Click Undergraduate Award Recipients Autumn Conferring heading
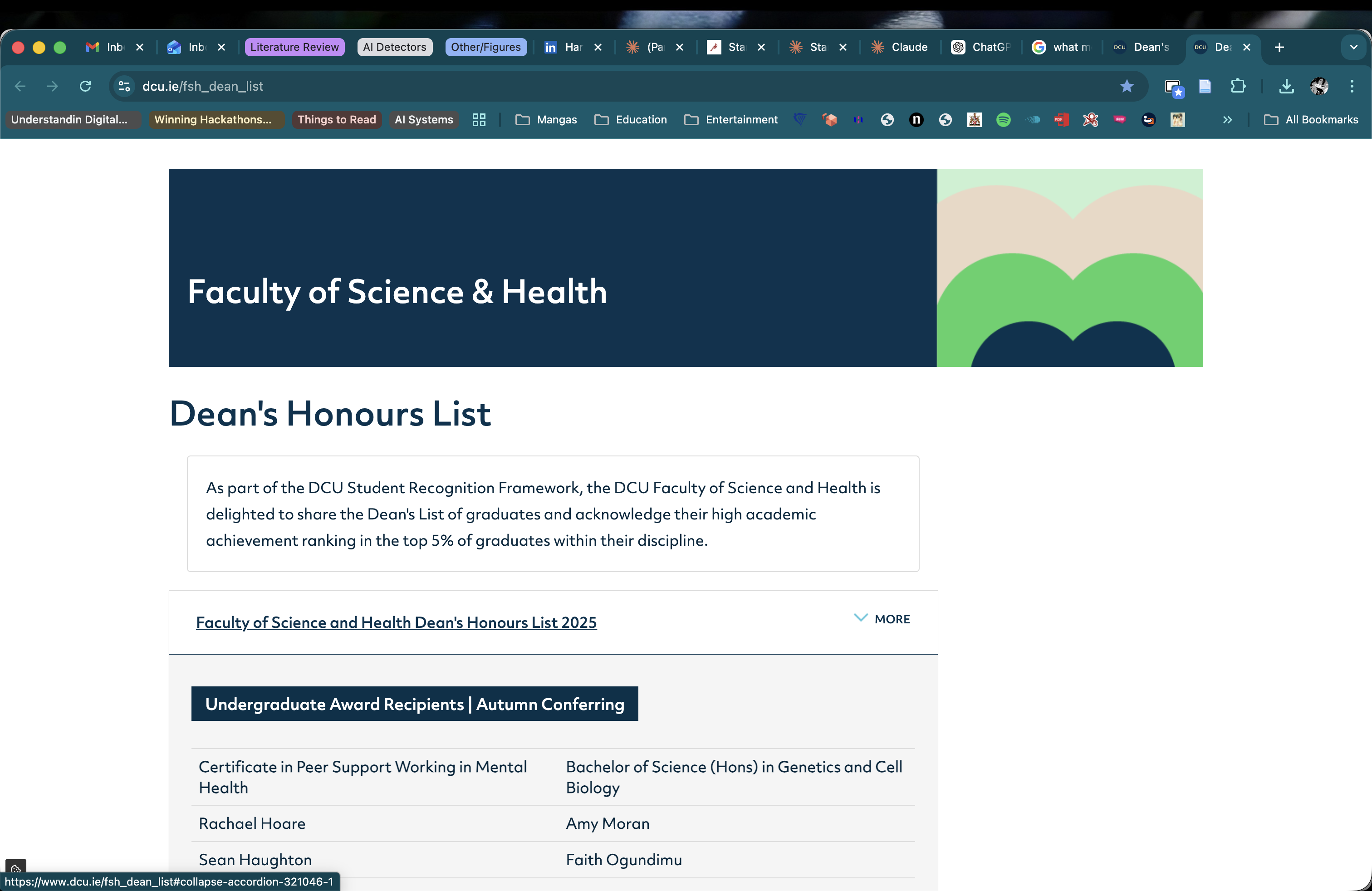Image resolution: width=1372 pixels, height=891 pixels. [x=415, y=704]
